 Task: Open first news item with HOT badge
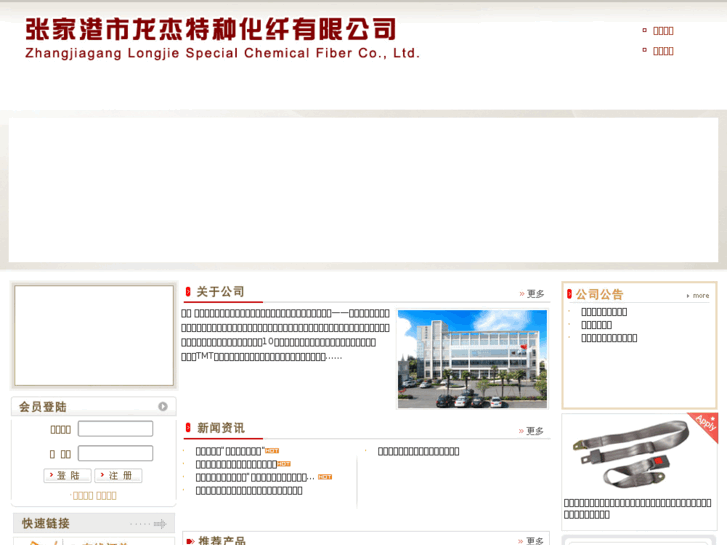pyautogui.click(x=230, y=451)
